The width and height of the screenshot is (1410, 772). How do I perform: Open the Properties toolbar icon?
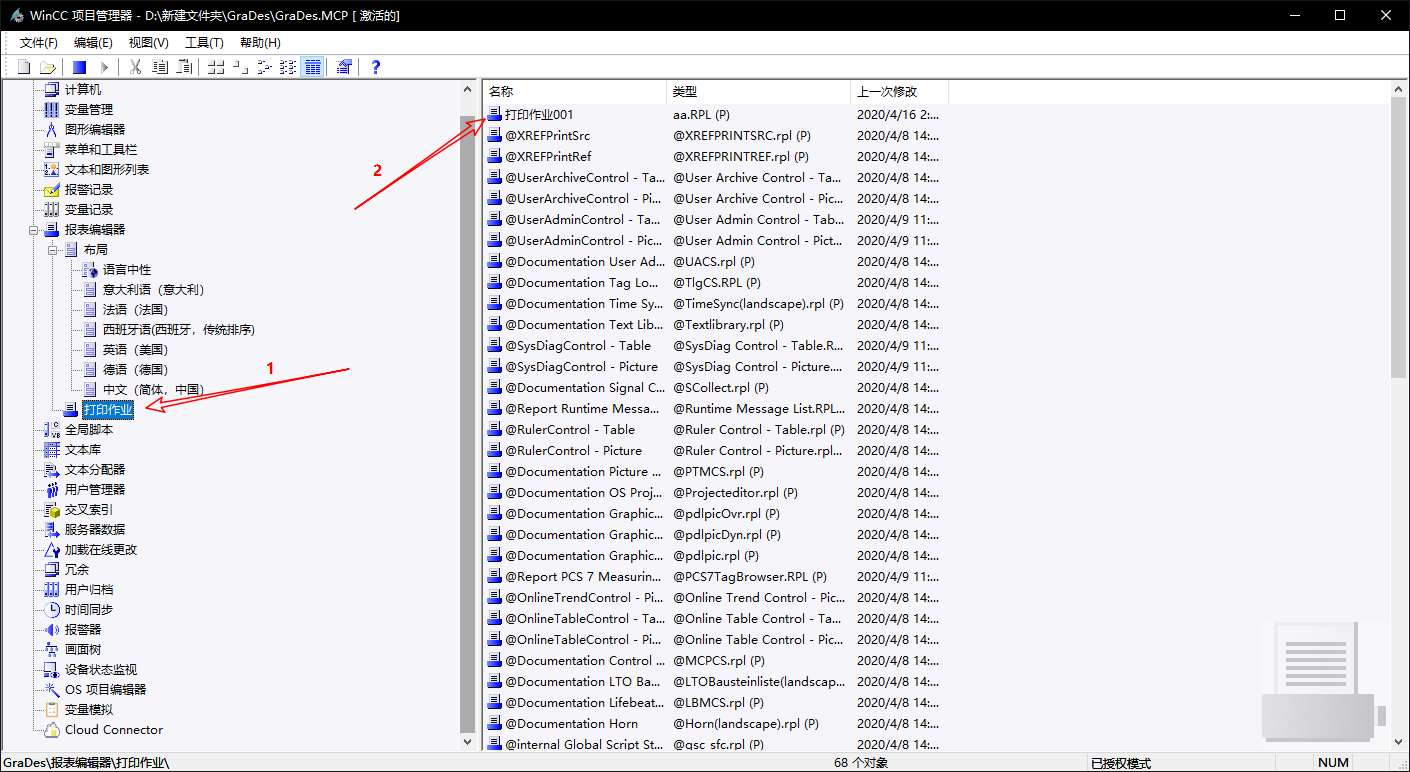[x=344, y=67]
